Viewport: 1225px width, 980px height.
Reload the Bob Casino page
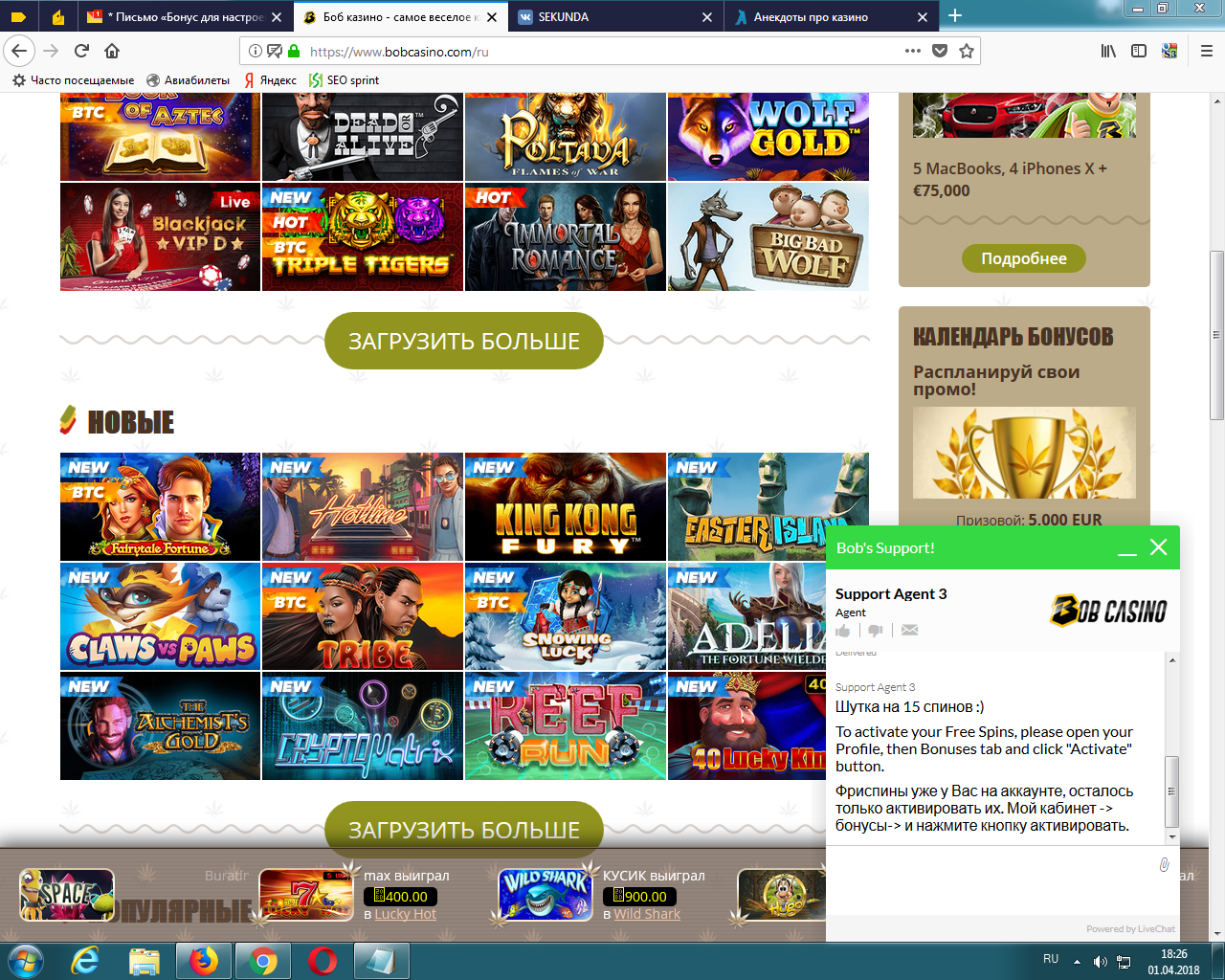point(81,51)
